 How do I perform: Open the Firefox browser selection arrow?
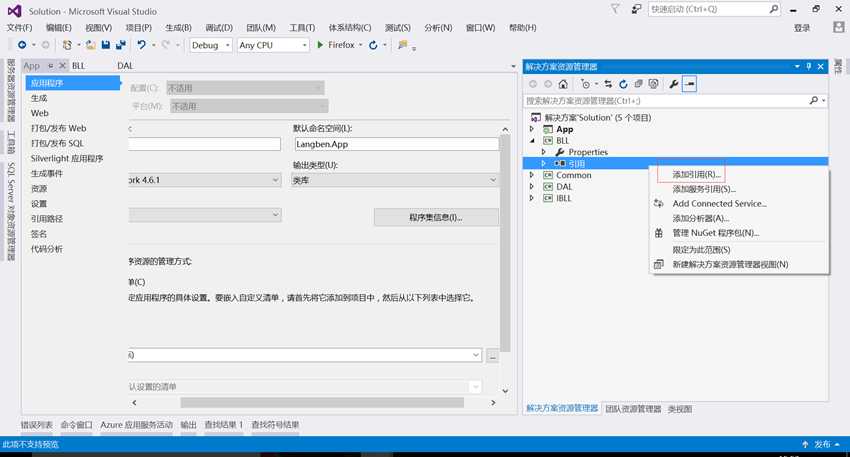[x=360, y=45]
